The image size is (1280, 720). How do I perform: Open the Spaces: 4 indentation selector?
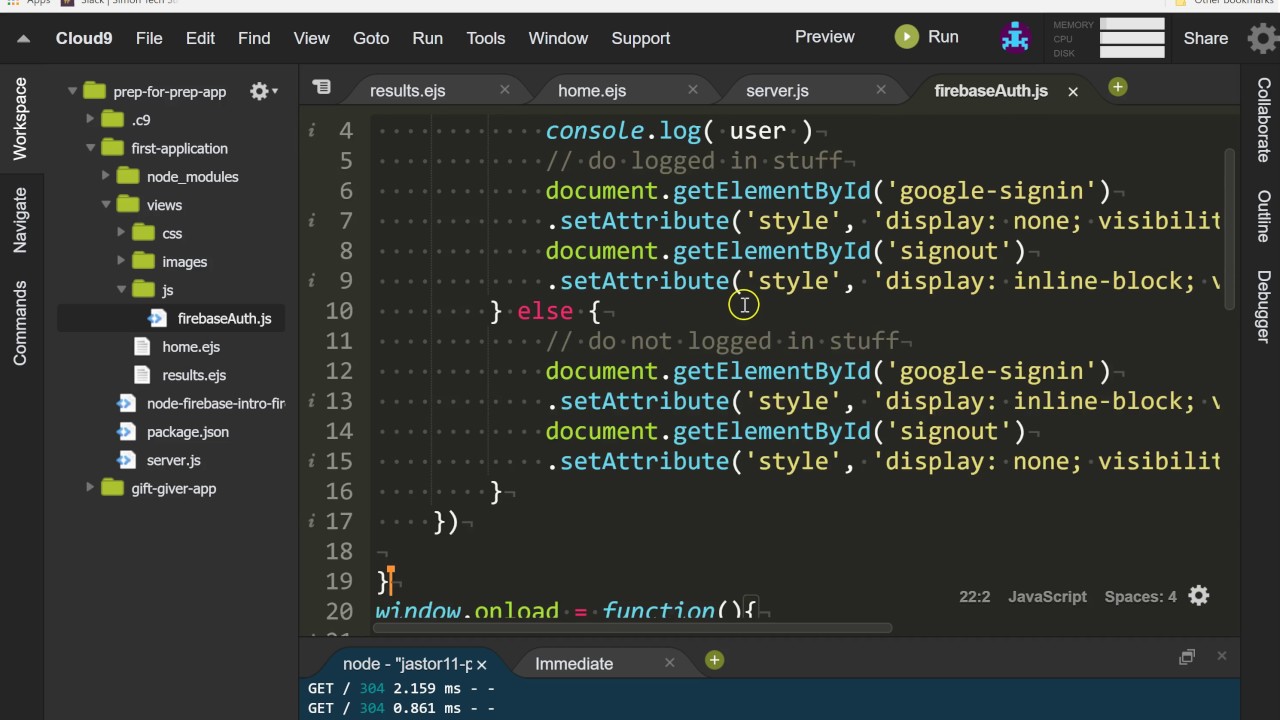click(x=1140, y=596)
